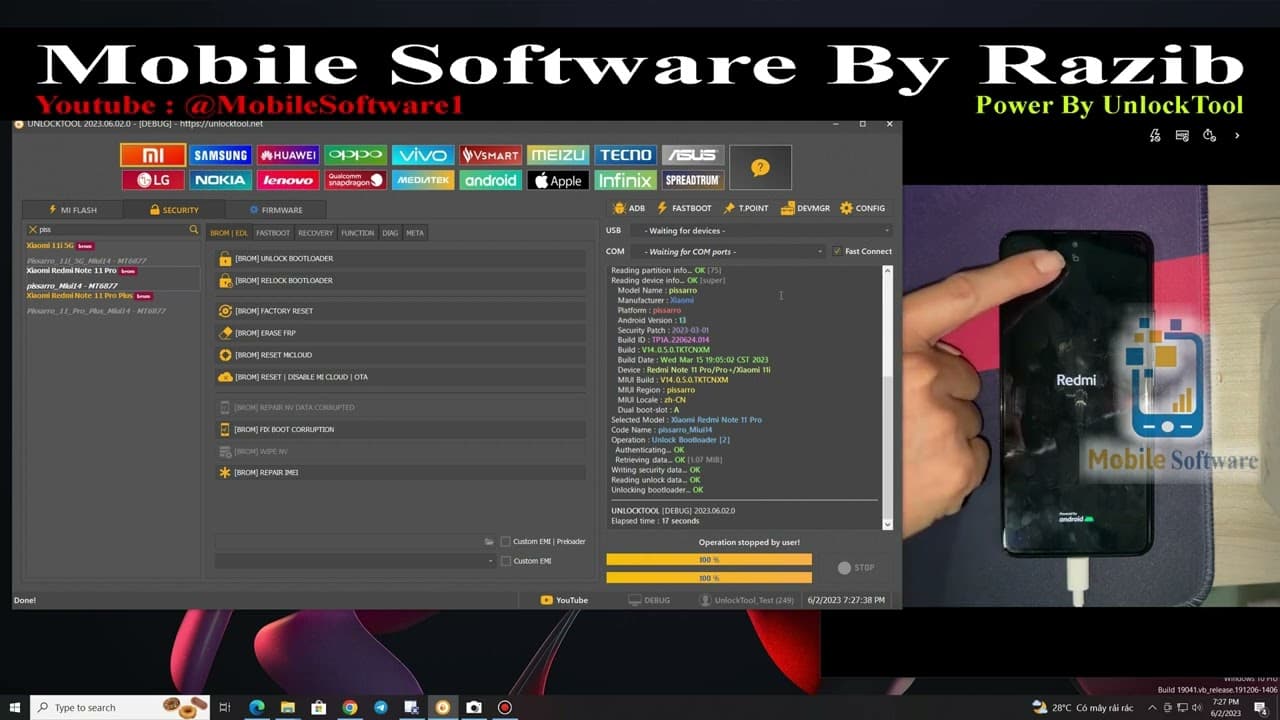Choose the MediaTek platform logo
This screenshot has width=1280, height=720.
pos(423,180)
